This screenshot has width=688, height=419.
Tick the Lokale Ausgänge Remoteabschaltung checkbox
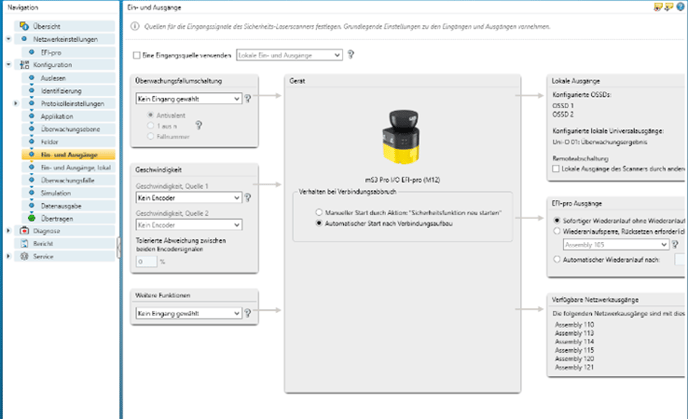556,170
